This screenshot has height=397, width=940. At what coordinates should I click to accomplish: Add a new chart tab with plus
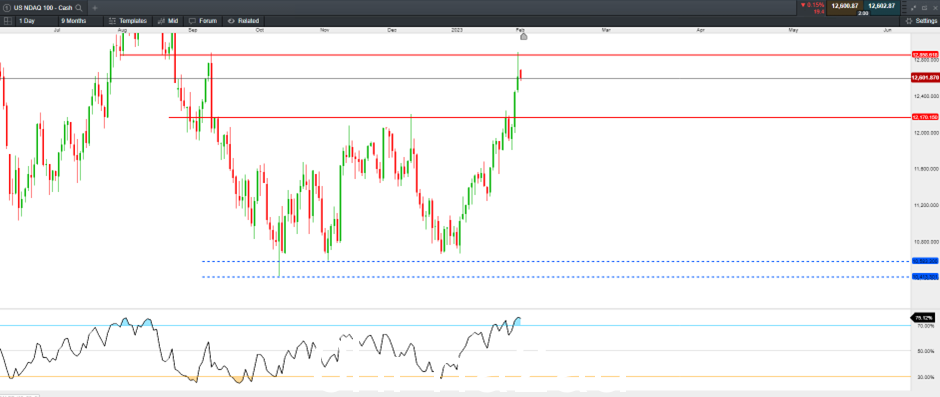click(94, 8)
